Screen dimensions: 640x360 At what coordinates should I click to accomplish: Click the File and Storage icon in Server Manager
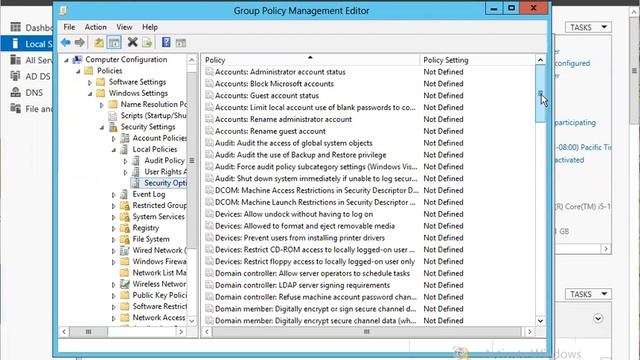point(16,109)
